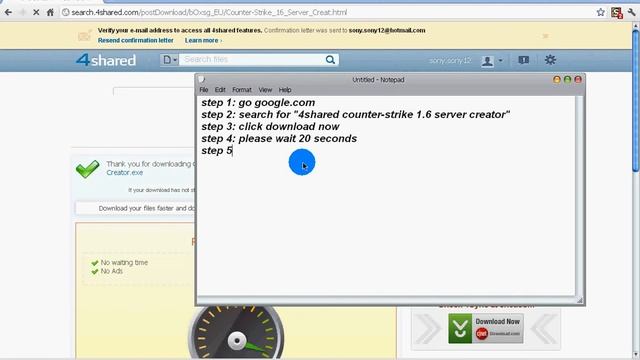Screen dimensions: 640x360
Task: Click the step 2 search instructions line
Action: pos(356,115)
